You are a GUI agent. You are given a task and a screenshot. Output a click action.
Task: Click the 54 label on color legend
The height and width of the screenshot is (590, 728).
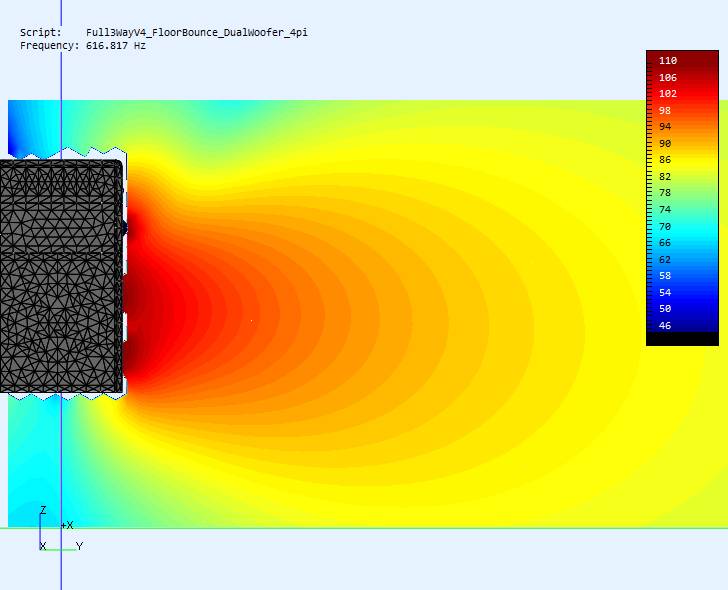(665, 292)
